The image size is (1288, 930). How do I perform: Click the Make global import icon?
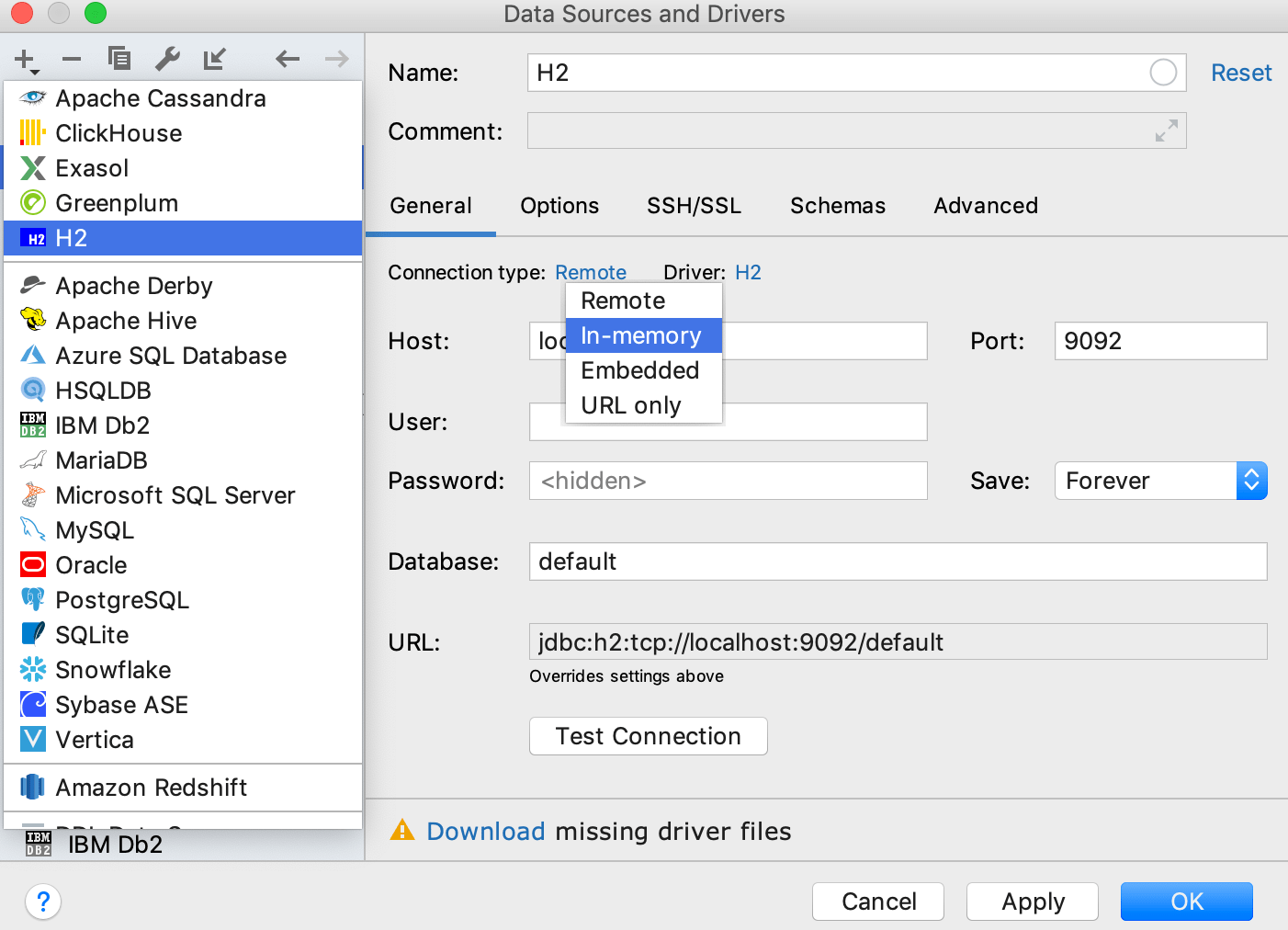pyautogui.click(x=215, y=59)
